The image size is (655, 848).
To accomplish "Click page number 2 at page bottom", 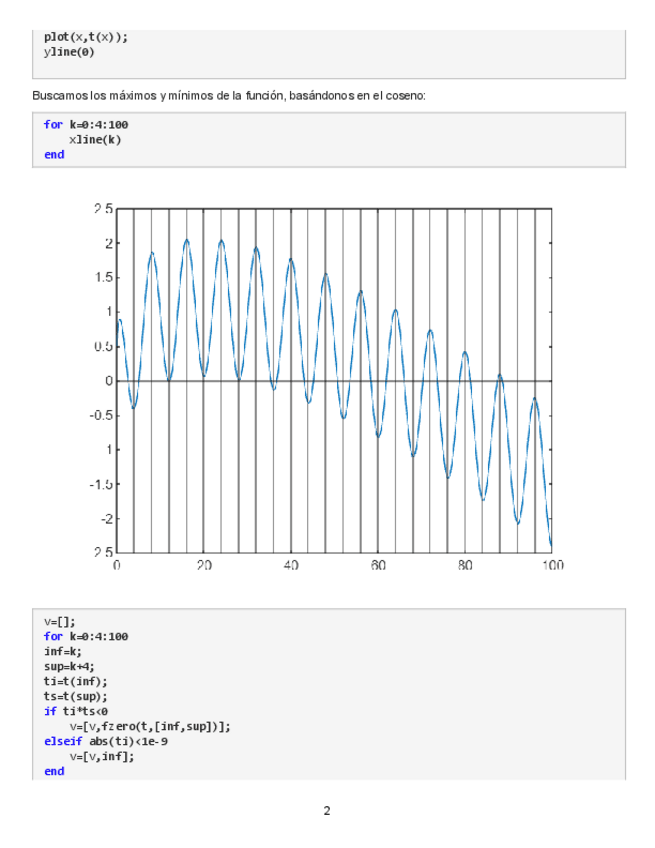I will click(x=327, y=810).
